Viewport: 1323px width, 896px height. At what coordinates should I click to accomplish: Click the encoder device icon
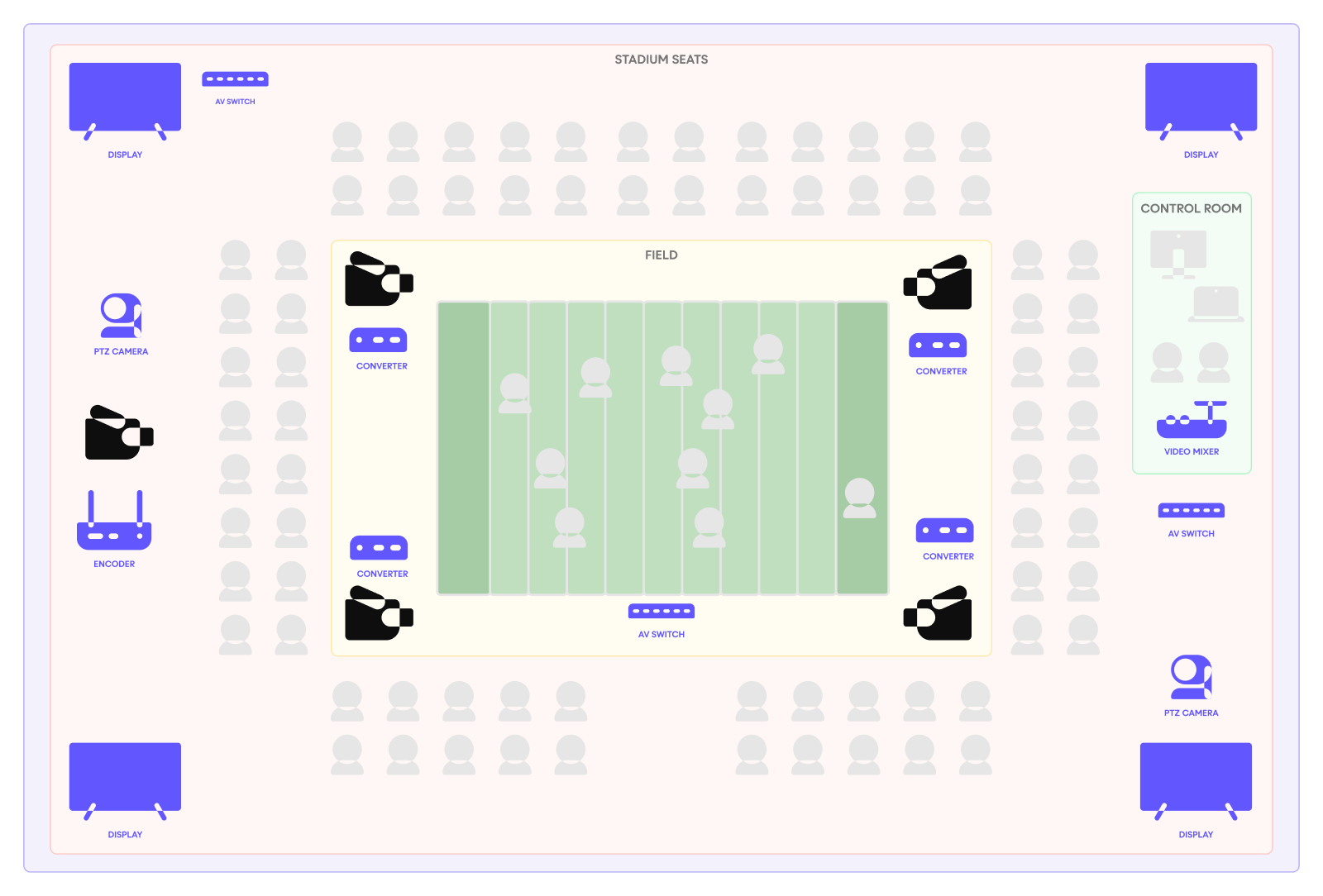click(x=114, y=520)
